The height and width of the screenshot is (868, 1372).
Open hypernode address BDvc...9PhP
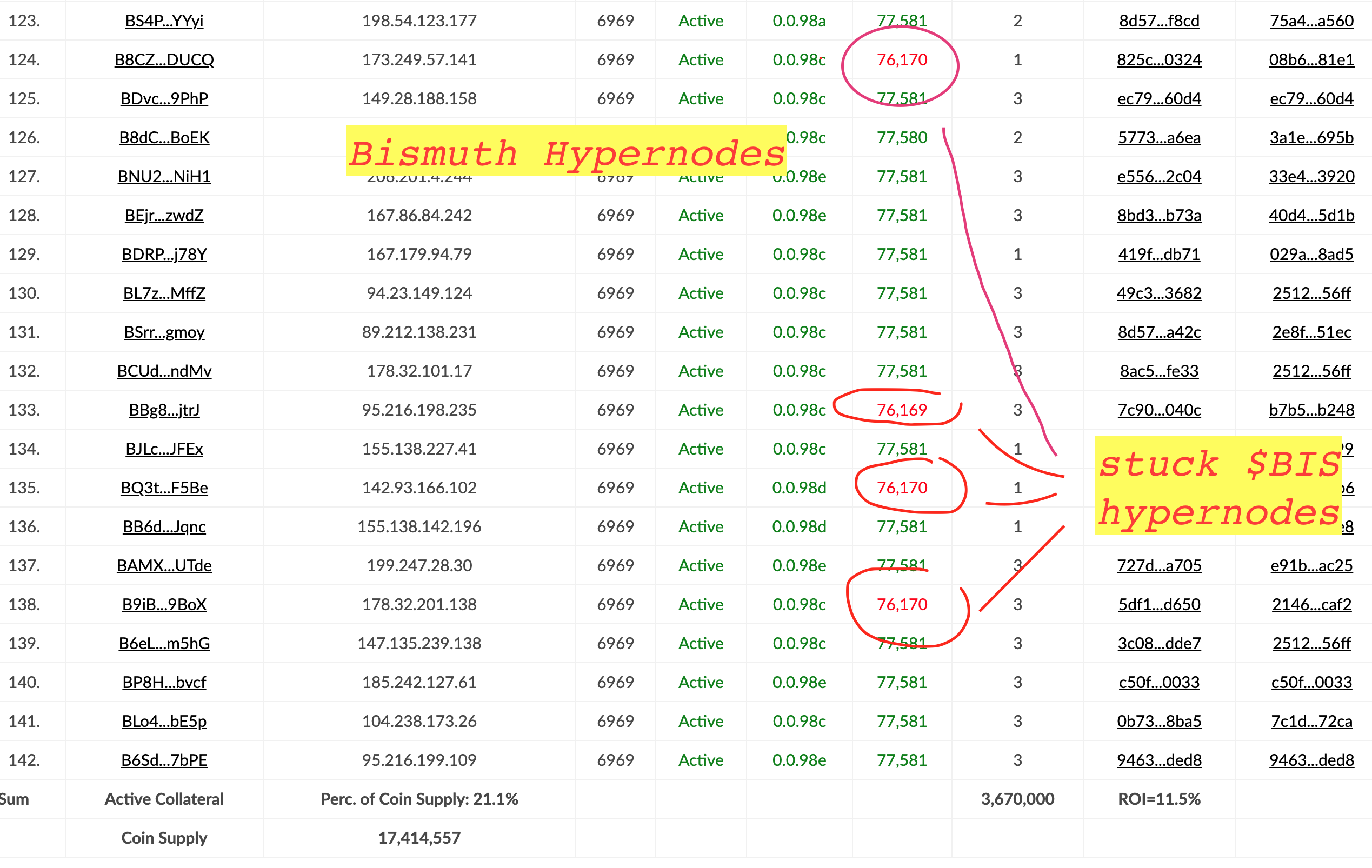click(164, 98)
